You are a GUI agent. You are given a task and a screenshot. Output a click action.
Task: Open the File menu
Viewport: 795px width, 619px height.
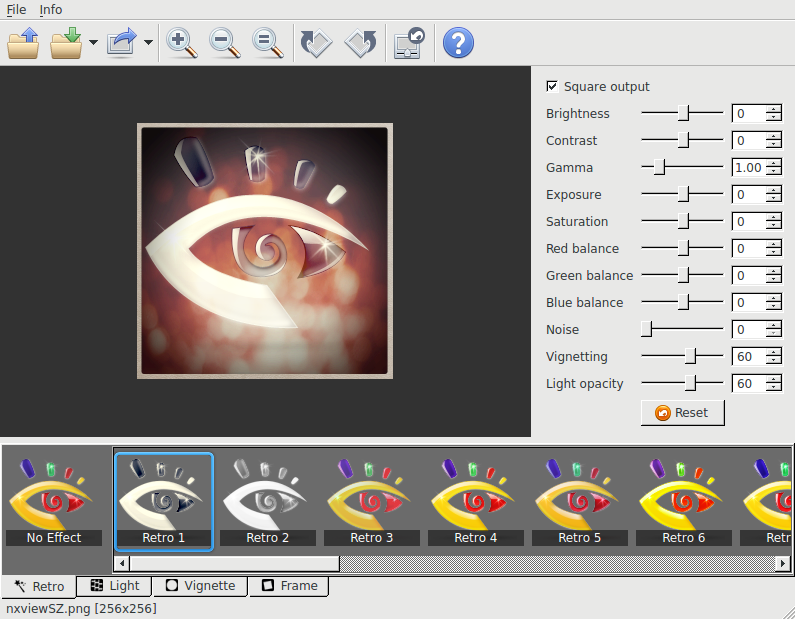click(x=16, y=9)
